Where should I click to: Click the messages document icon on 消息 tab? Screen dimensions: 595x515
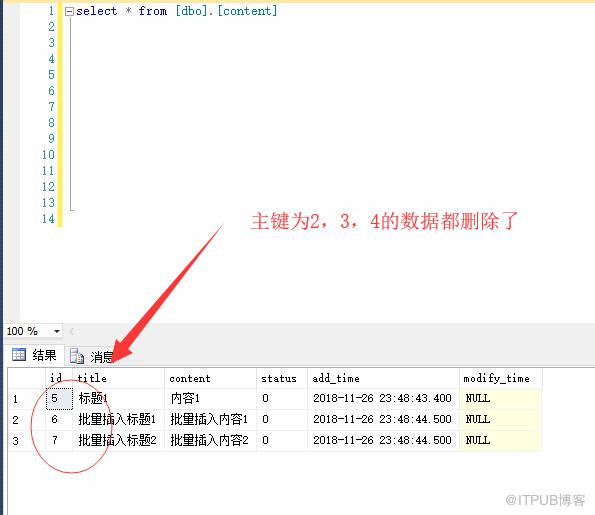[x=77, y=356]
